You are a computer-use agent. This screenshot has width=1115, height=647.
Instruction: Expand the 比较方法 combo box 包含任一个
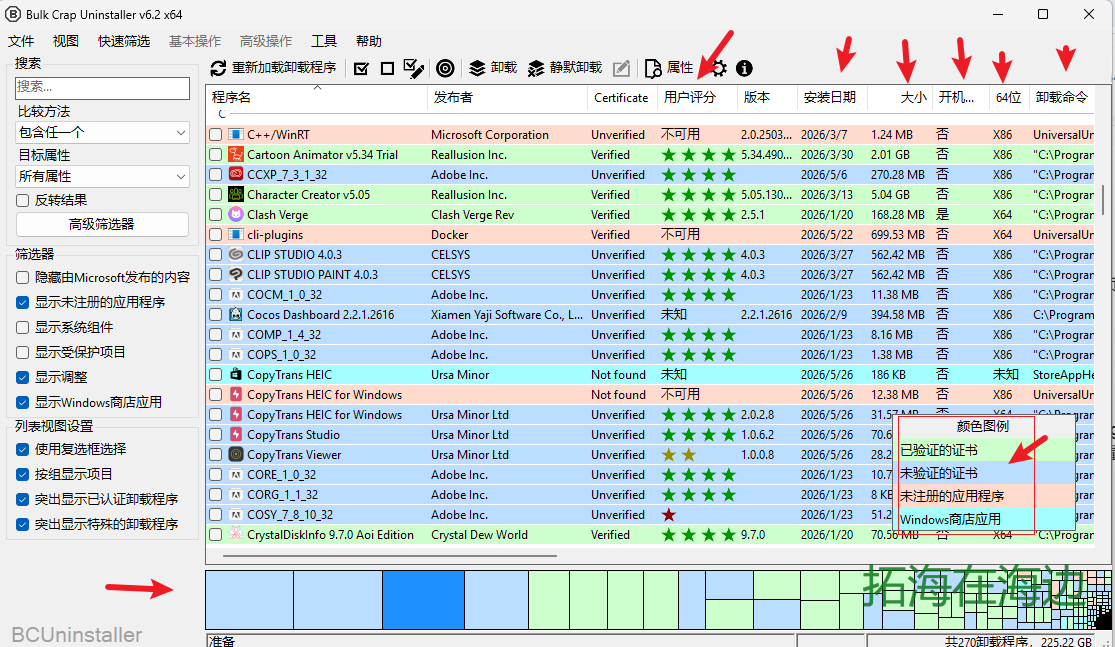[x=102, y=132]
